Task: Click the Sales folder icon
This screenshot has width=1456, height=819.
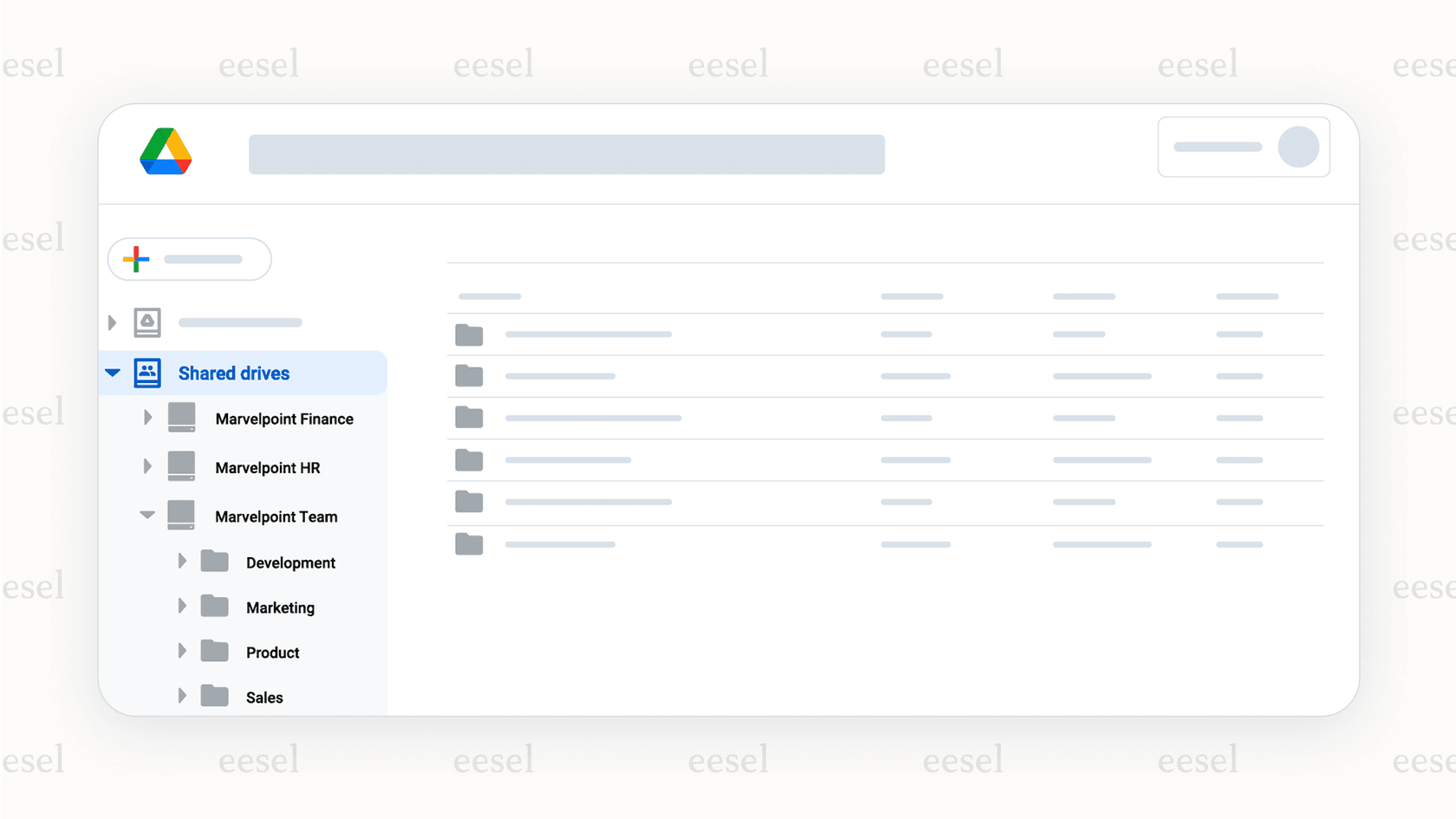Action: coord(215,696)
